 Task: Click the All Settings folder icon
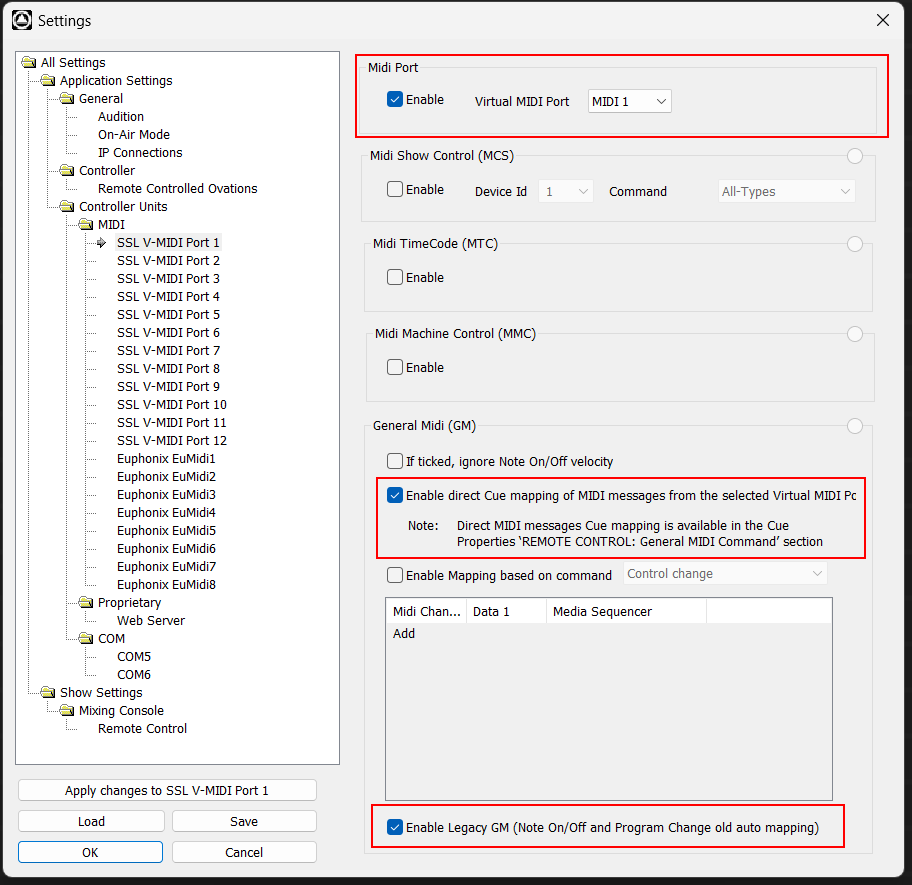click(x=28, y=62)
